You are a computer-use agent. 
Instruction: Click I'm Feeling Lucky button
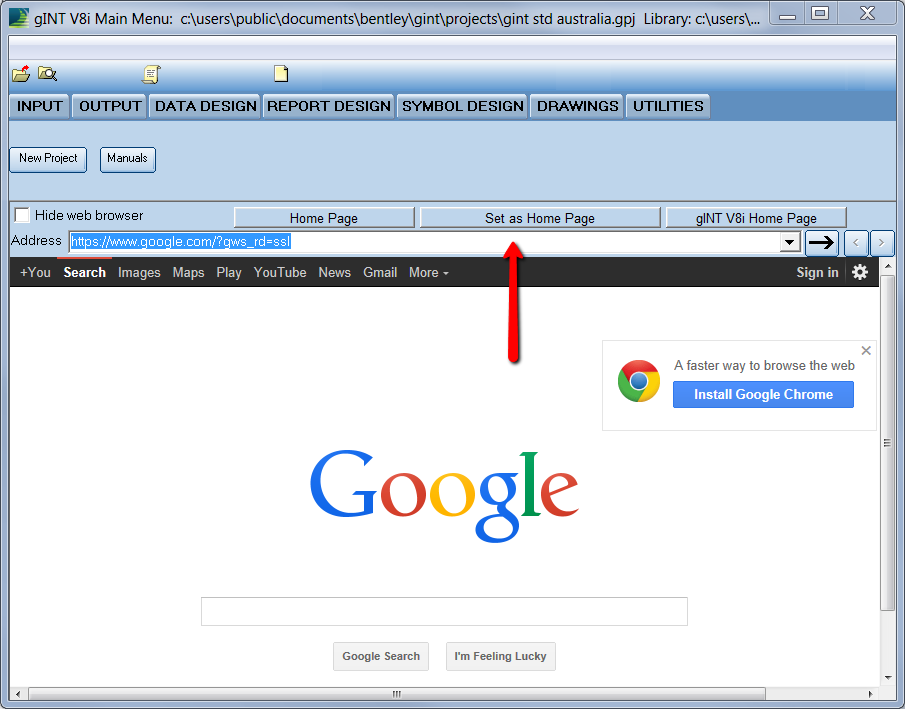click(x=500, y=656)
